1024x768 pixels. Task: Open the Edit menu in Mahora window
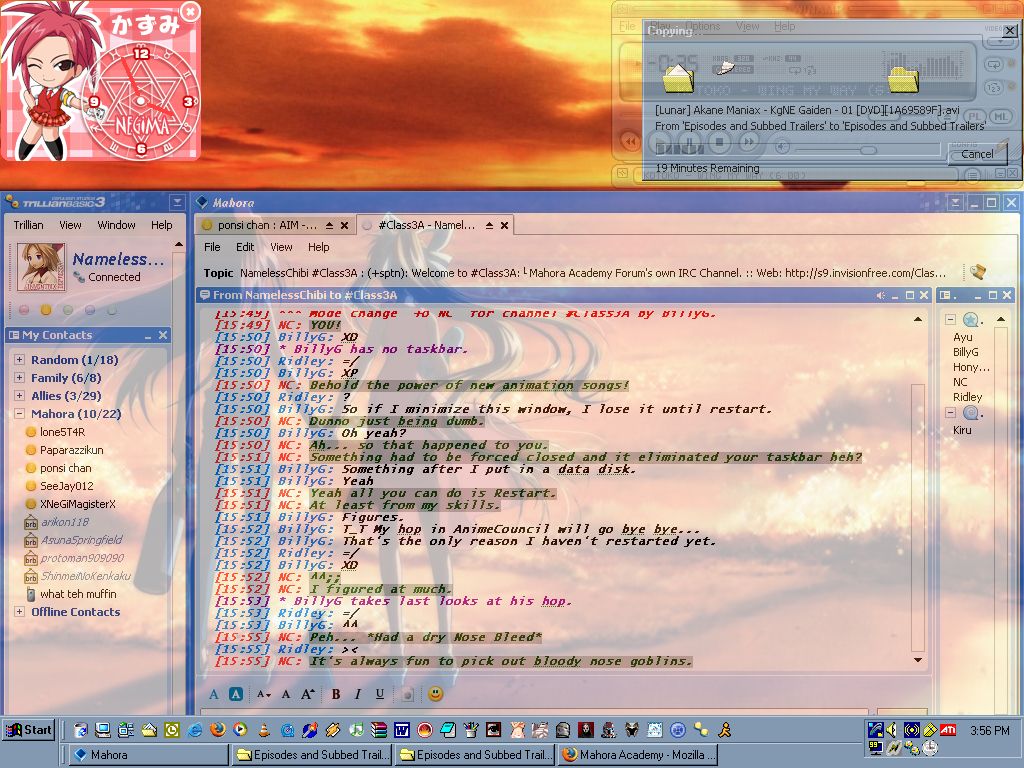245,247
